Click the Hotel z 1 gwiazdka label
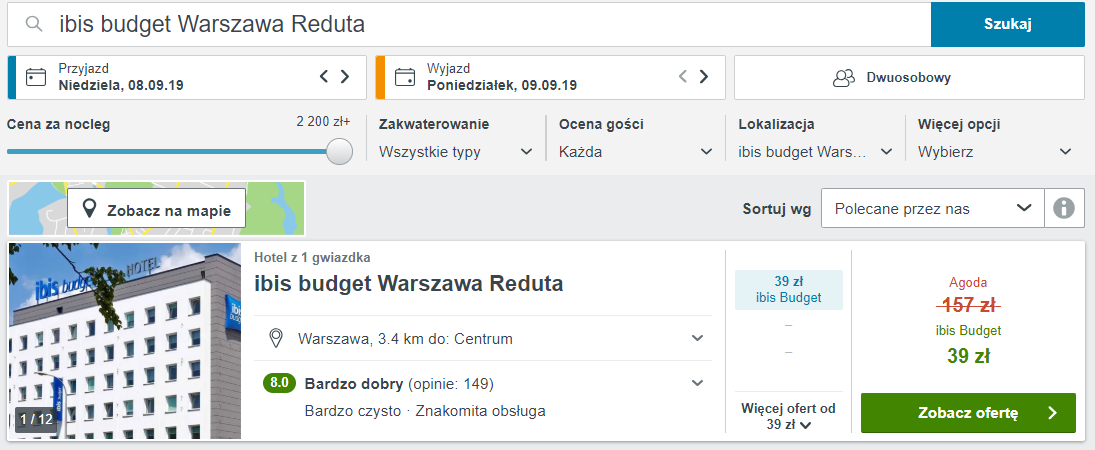The image size is (1095, 450). [x=312, y=257]
